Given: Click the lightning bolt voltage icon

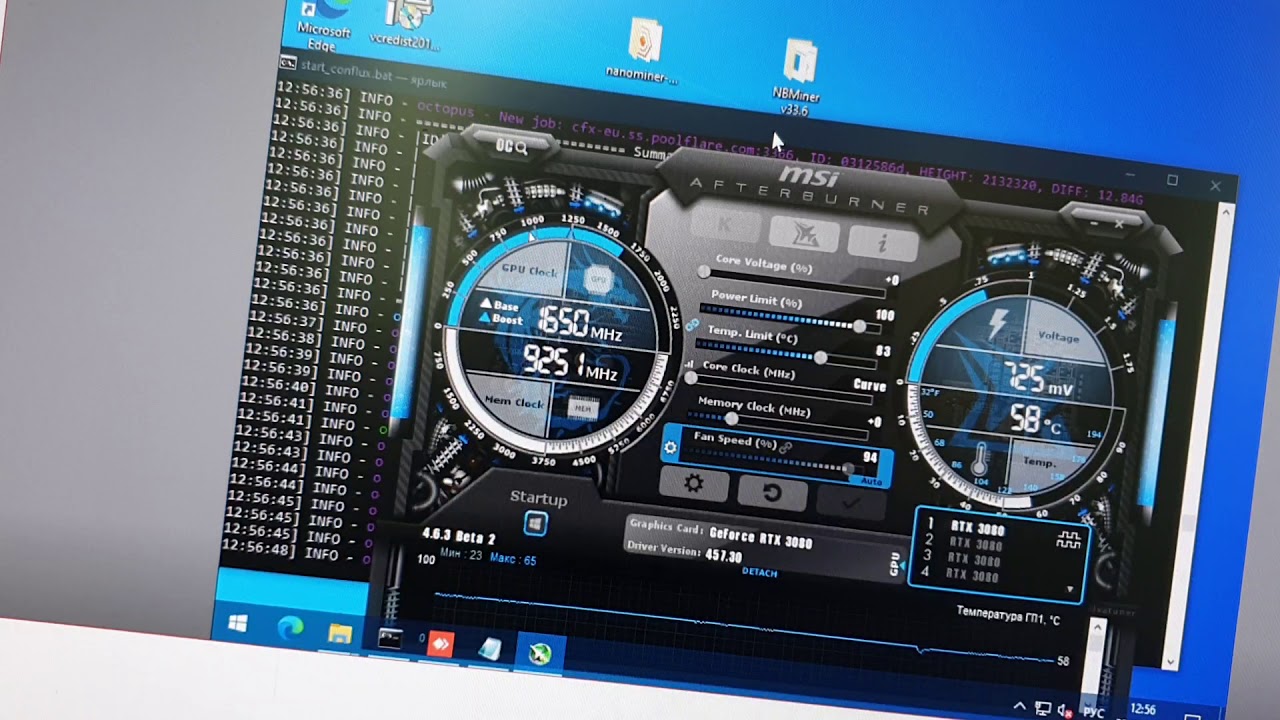Looking at the screenshot, I should (997, 325).
